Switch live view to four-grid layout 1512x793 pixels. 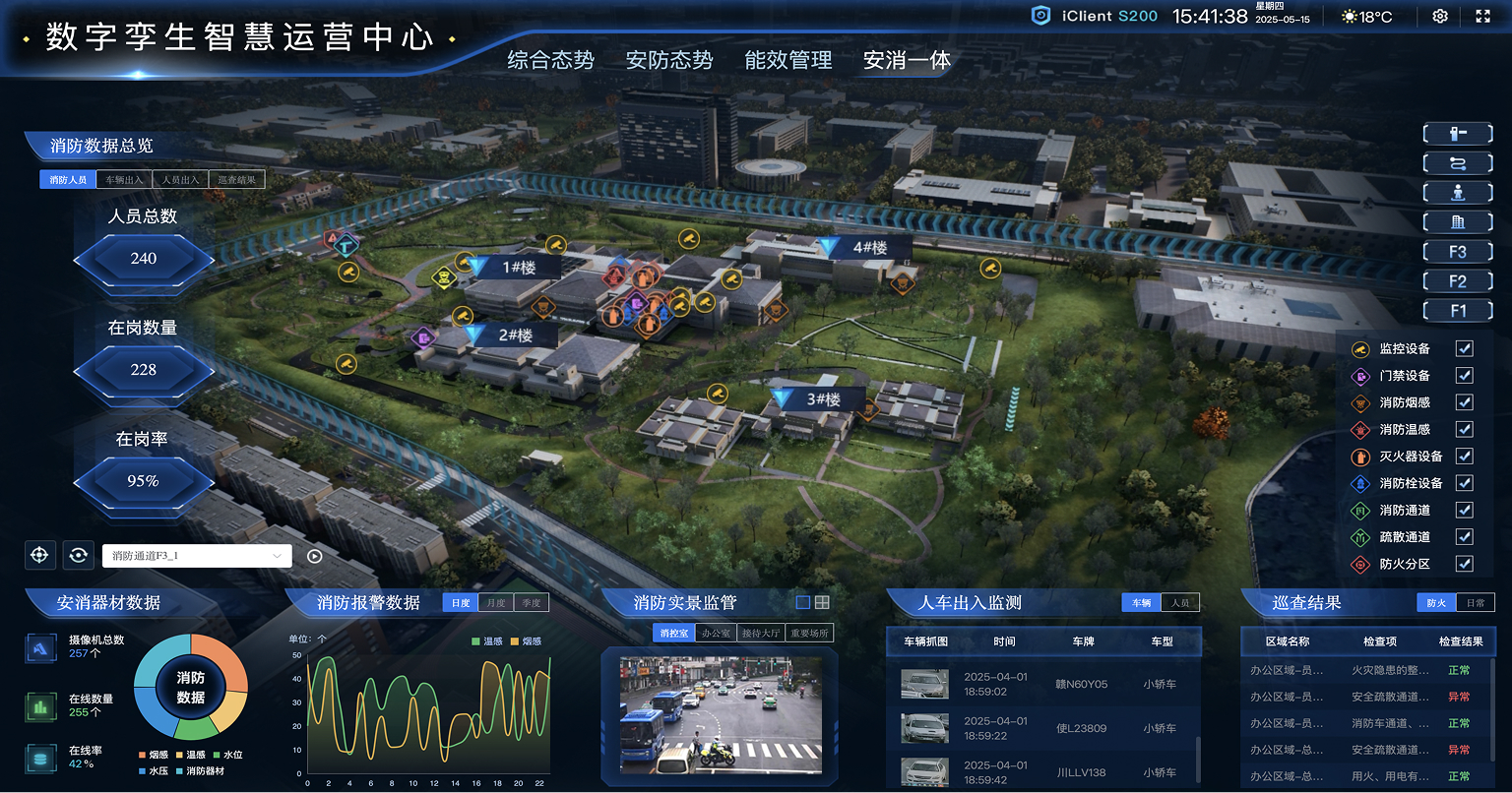coord(822,602)
